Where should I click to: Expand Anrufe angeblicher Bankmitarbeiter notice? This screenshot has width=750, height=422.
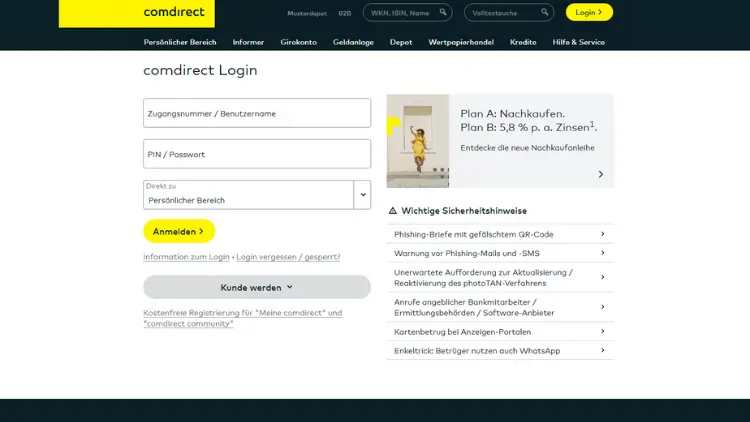click(x=500, y=307)
